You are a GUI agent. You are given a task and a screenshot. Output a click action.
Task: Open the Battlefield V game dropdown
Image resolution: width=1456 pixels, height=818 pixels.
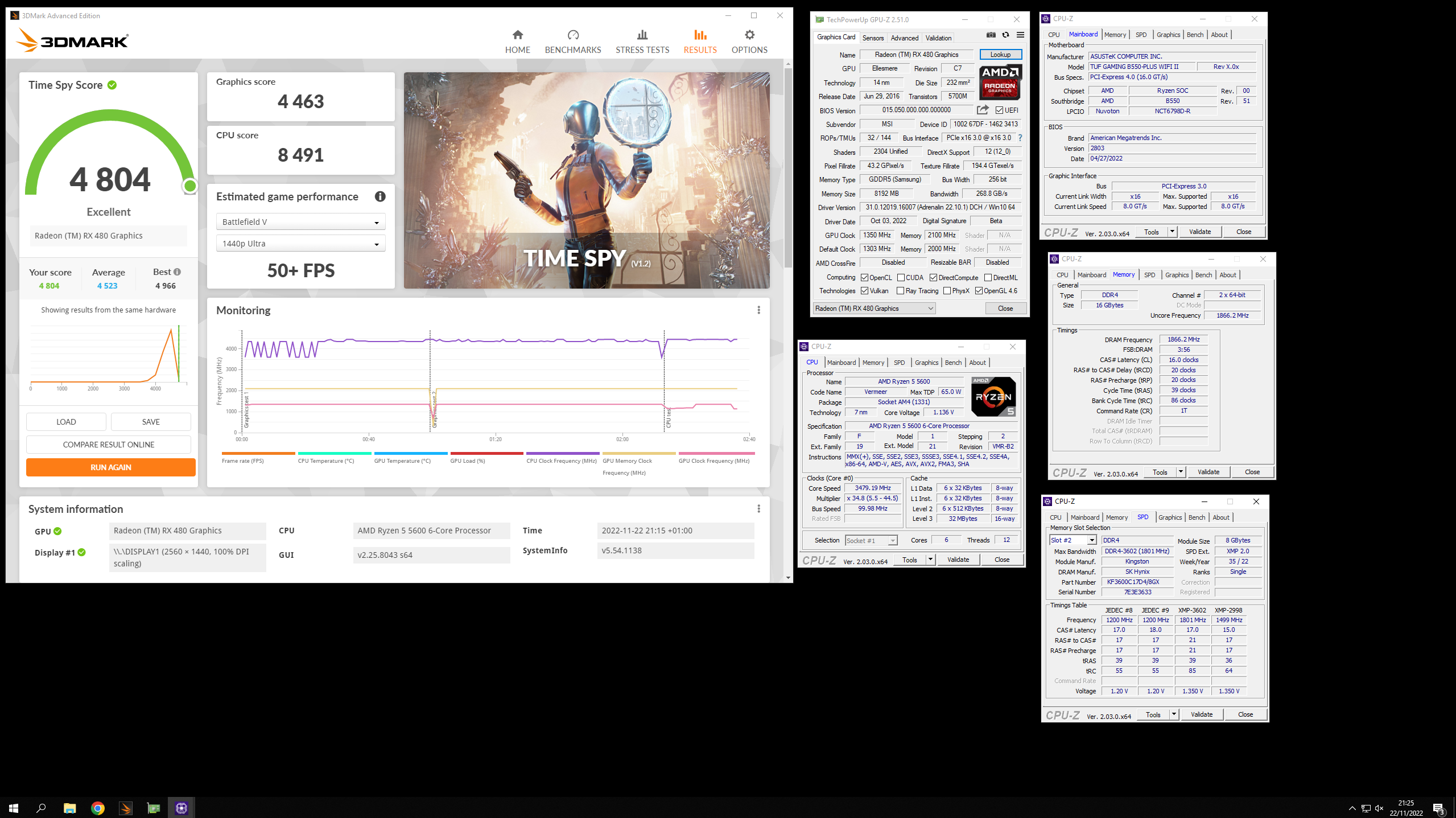point(301,221)
